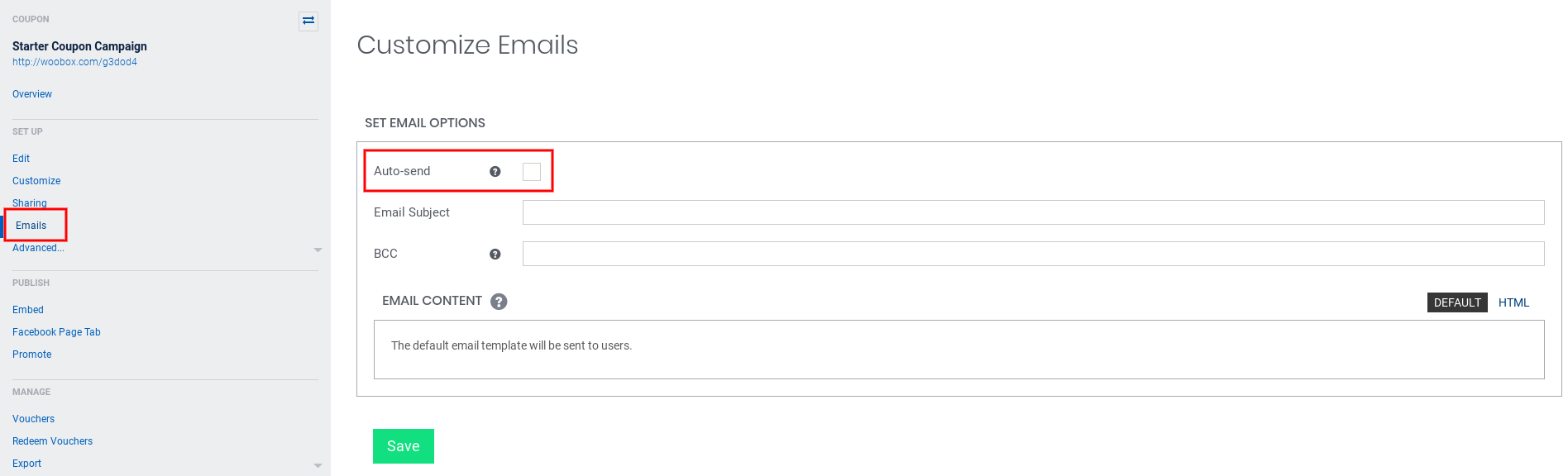Open the woobox.com campaign URL link
Image resolution: width=1568 pixels, height=476 pixels.
coord(74,62)
